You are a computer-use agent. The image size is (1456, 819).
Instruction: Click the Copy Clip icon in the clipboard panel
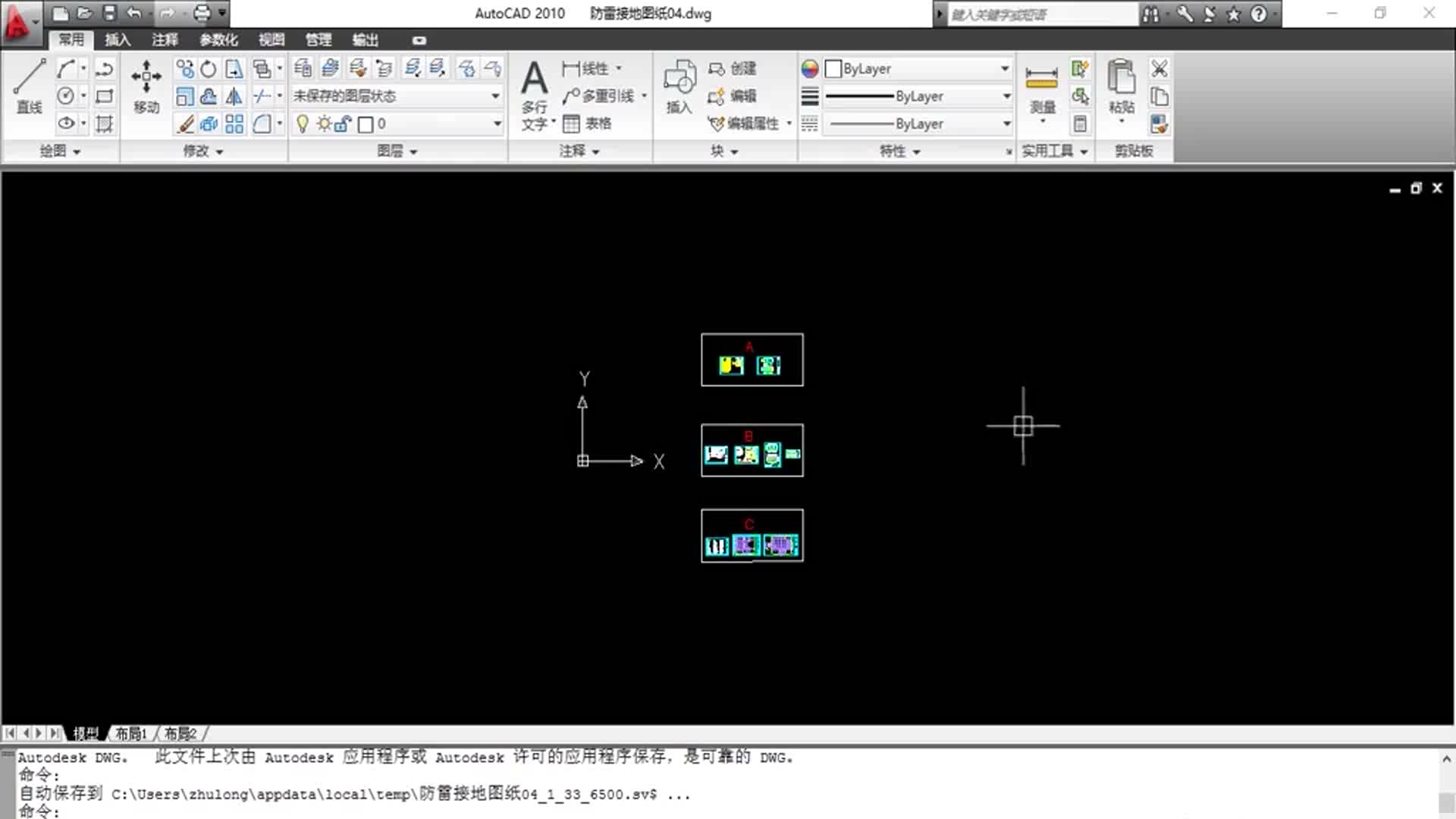(1159, 96)
